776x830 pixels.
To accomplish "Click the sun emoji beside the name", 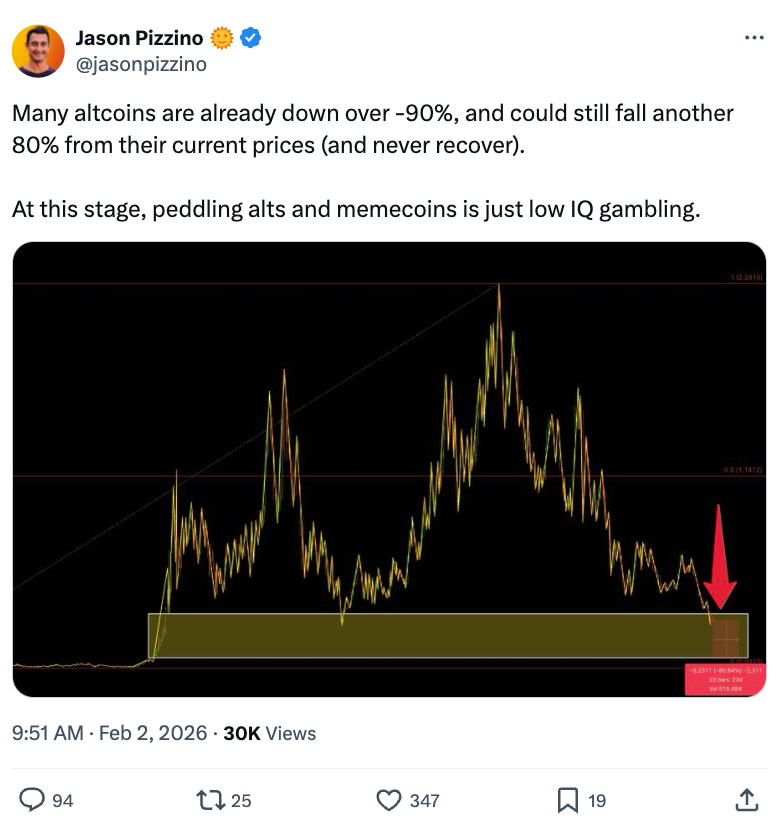I will (222, 39).
